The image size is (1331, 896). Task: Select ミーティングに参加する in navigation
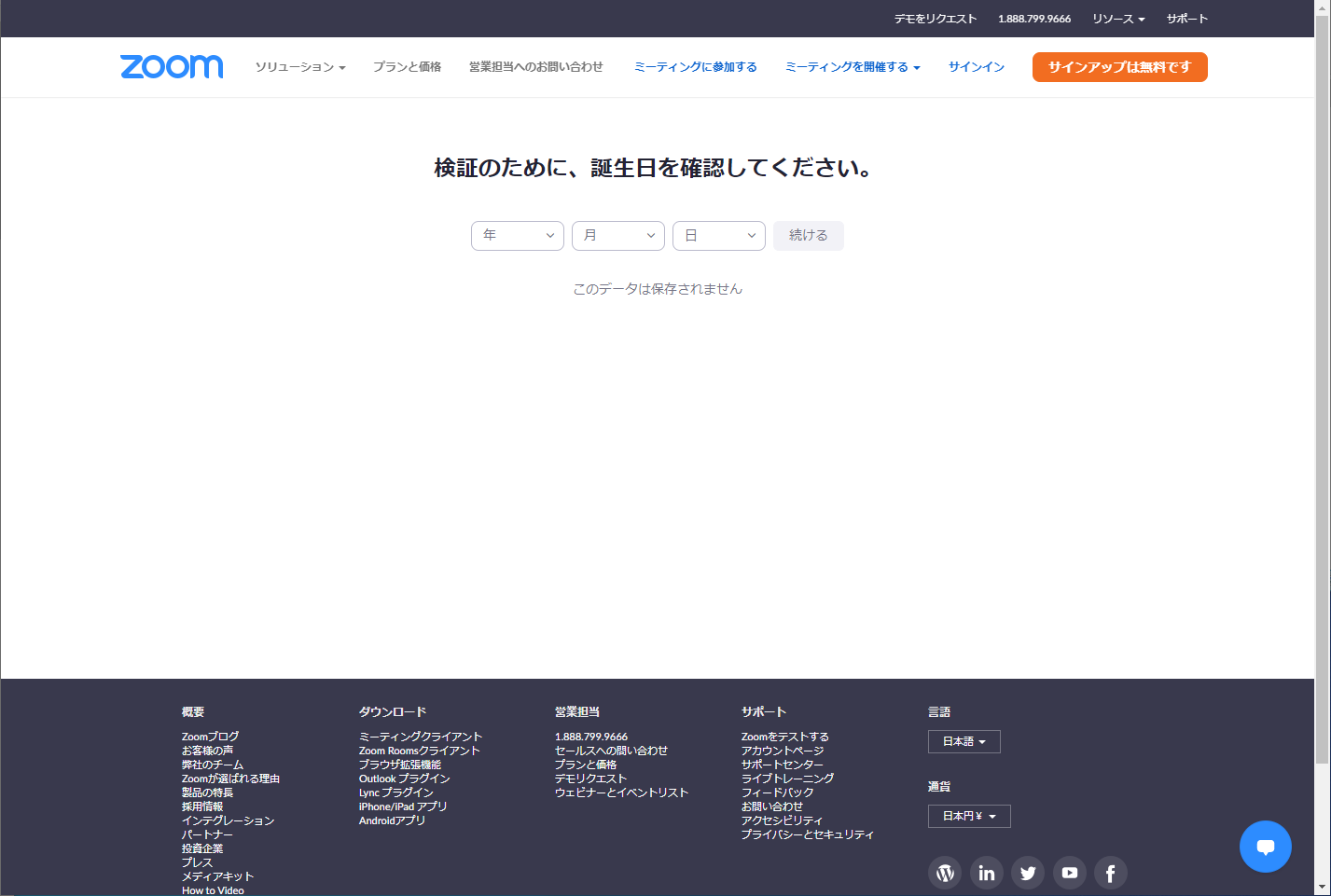tap(696, 67)
